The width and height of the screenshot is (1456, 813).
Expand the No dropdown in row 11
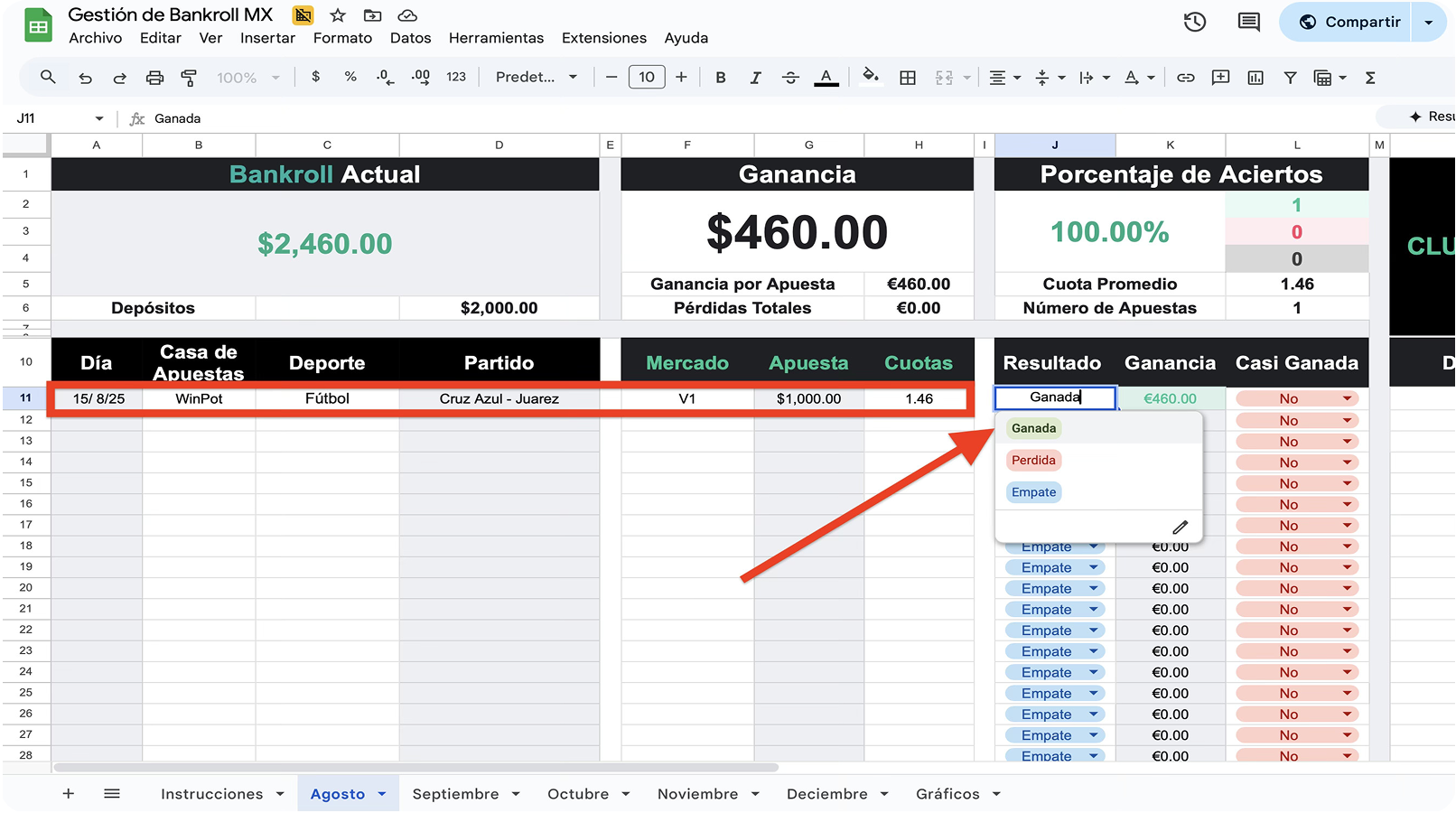point(1347,398)
